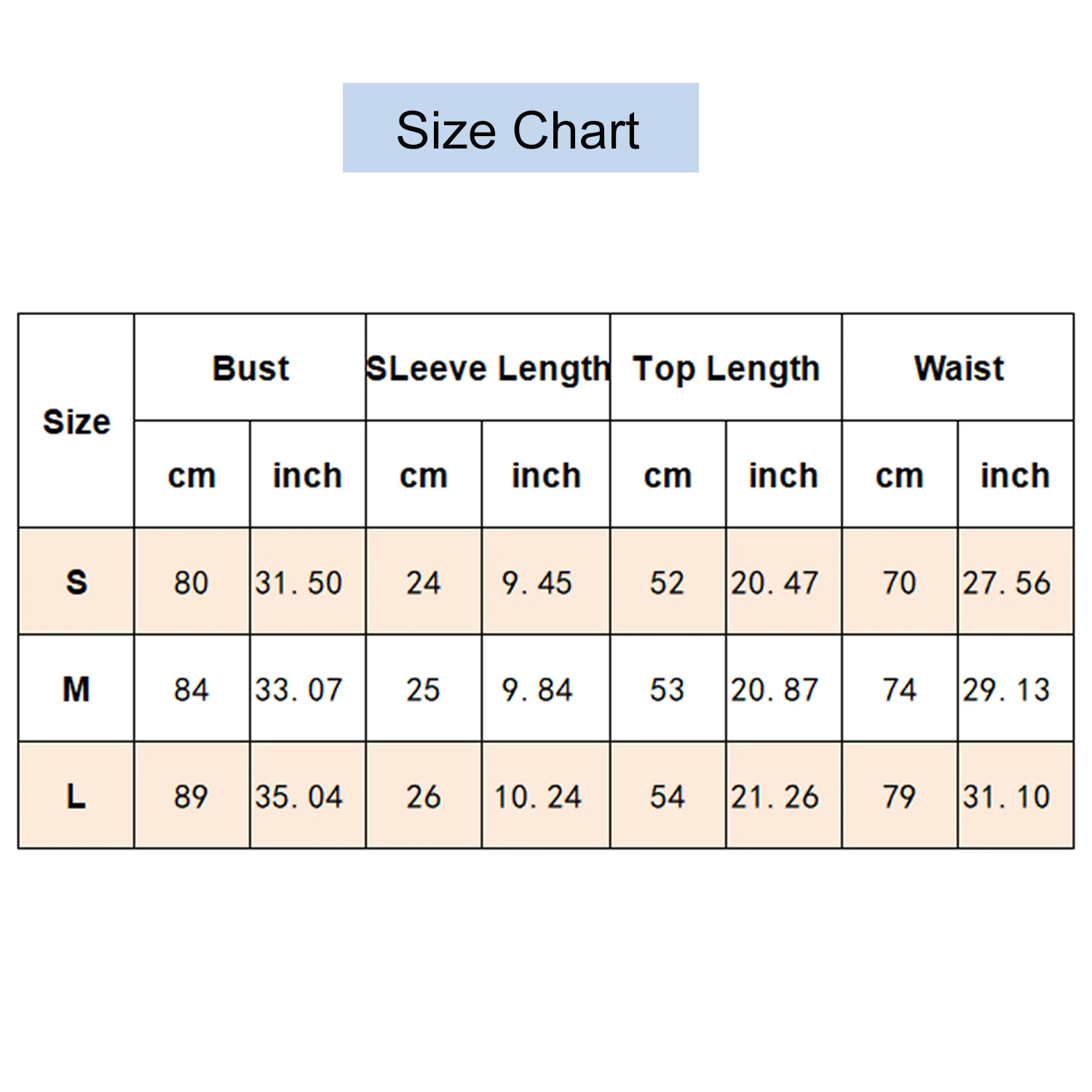This screenshot has width=1092, height=1092.
Task: Click the Size Chart title banner
Action: pyautogui.click(x=520, y=128)
